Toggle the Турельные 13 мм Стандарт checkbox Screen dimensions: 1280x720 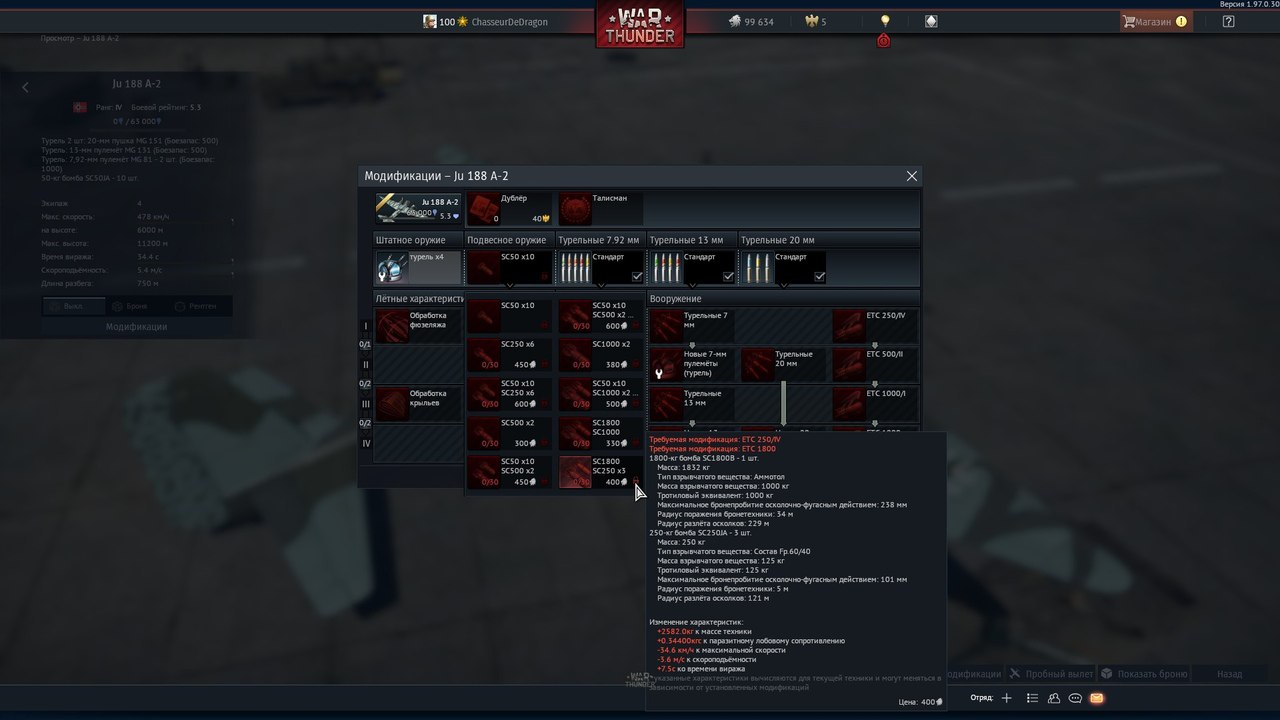pyautogui.click(x=728, y=277)
